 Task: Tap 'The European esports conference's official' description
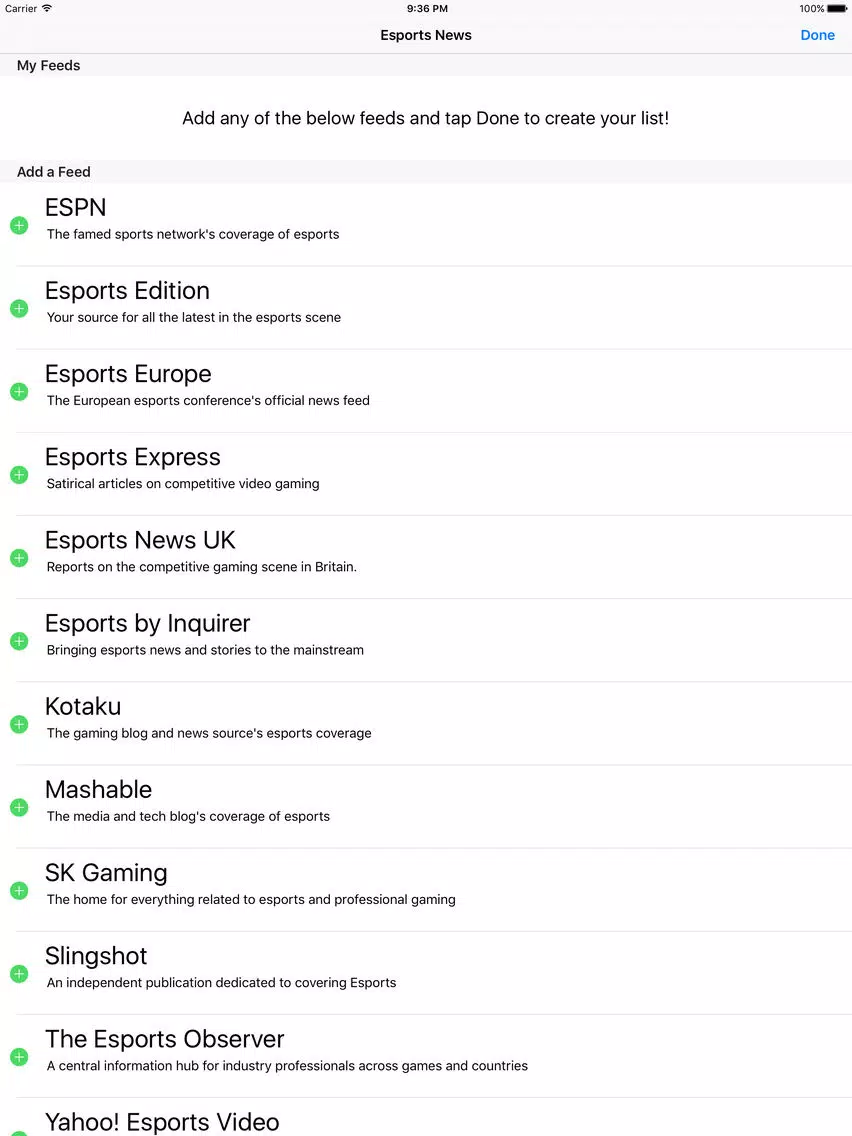tap(208, 401)
